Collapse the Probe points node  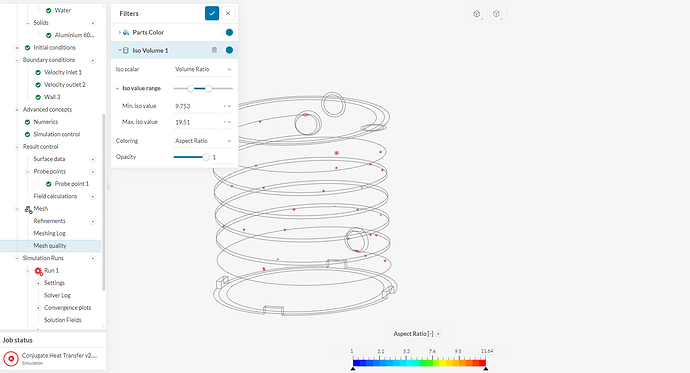[28, 172]
